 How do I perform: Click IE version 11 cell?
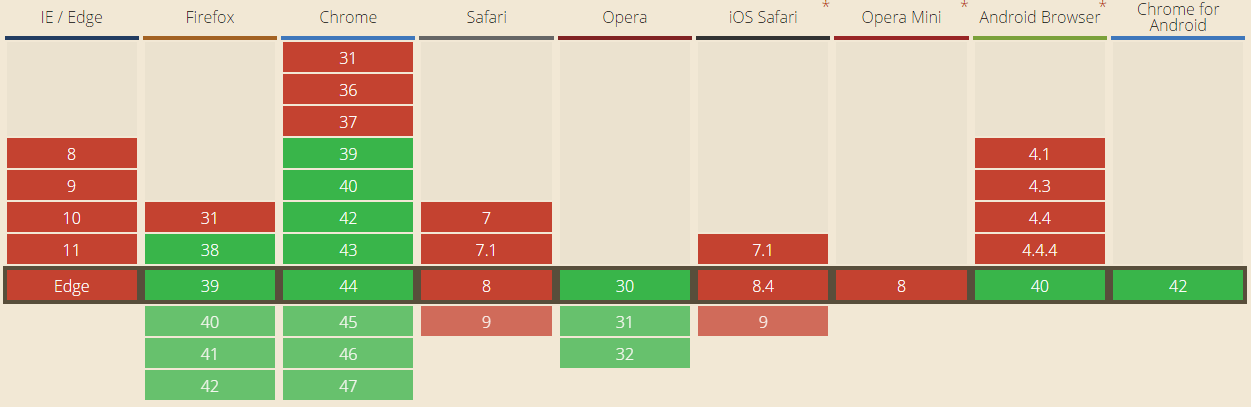(72, 250)
